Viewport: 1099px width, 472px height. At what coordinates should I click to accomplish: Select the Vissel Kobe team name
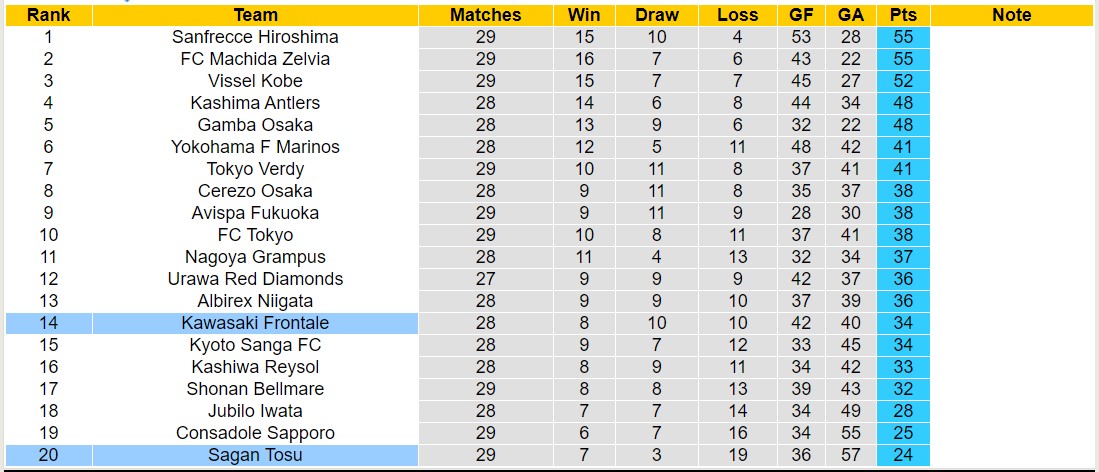pos(255,81)
